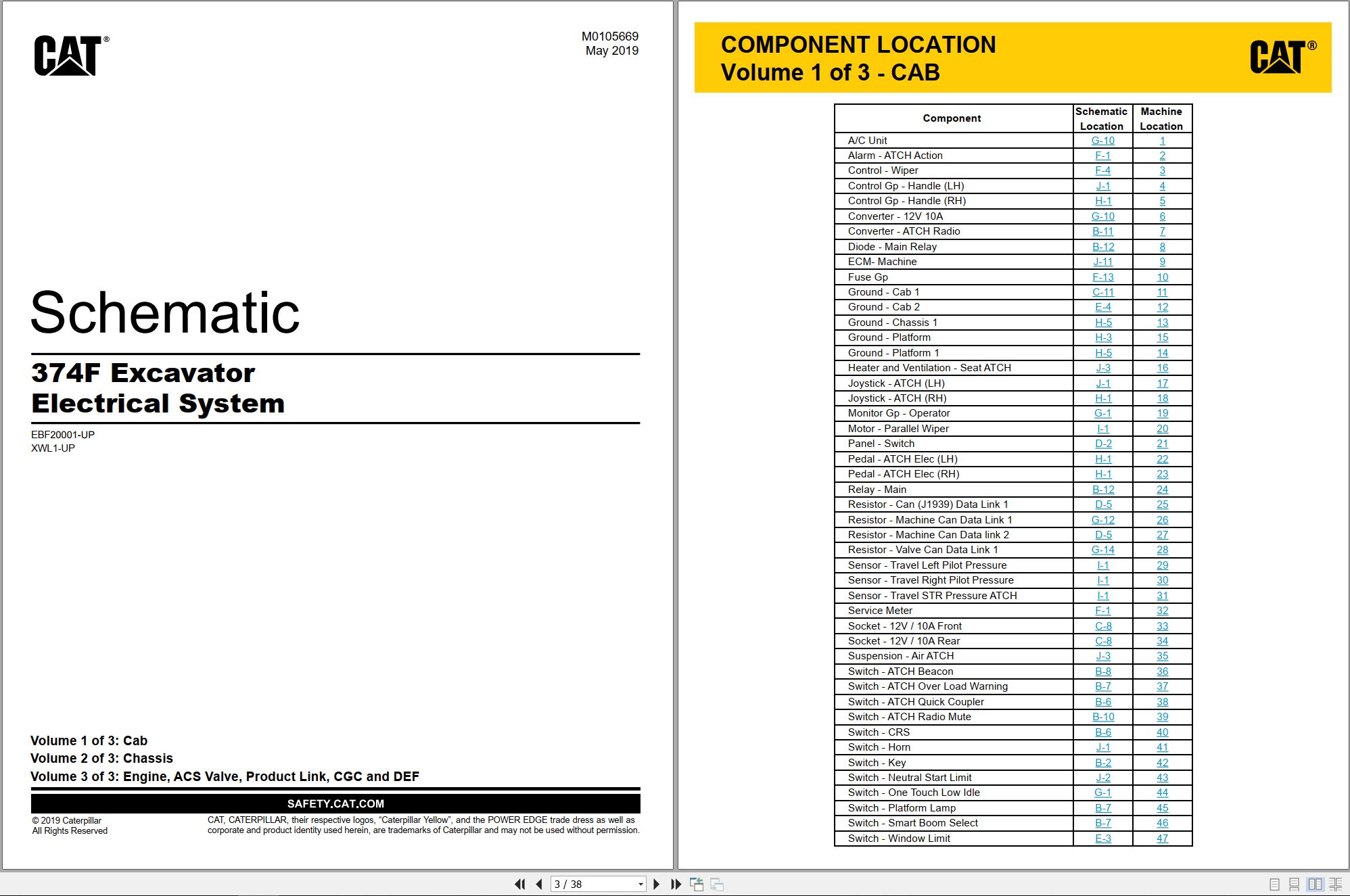Click machine location 17 for Joystick - ATCH (LH)

1163,383
